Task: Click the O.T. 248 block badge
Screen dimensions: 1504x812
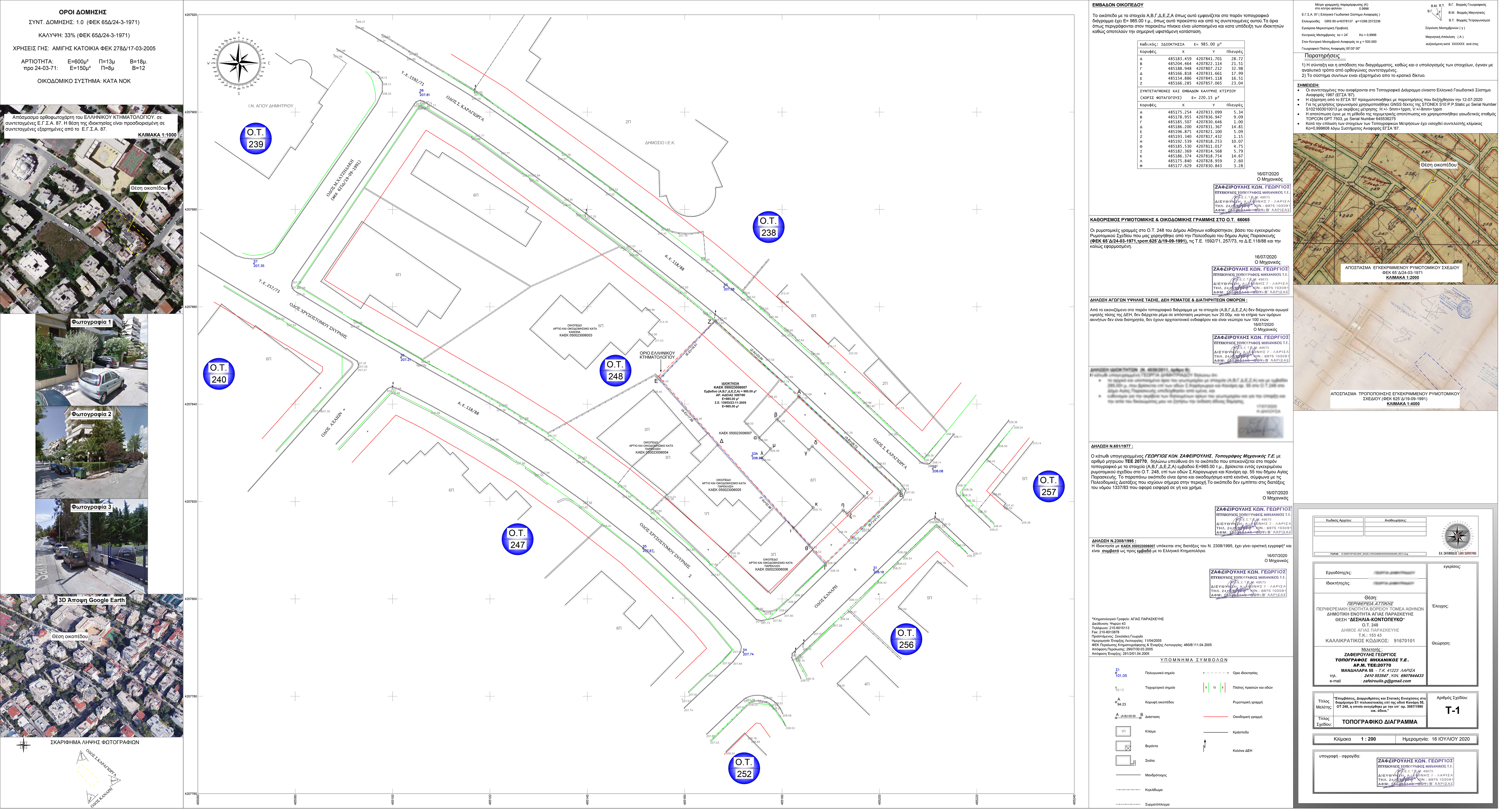Action: point(615,371)
